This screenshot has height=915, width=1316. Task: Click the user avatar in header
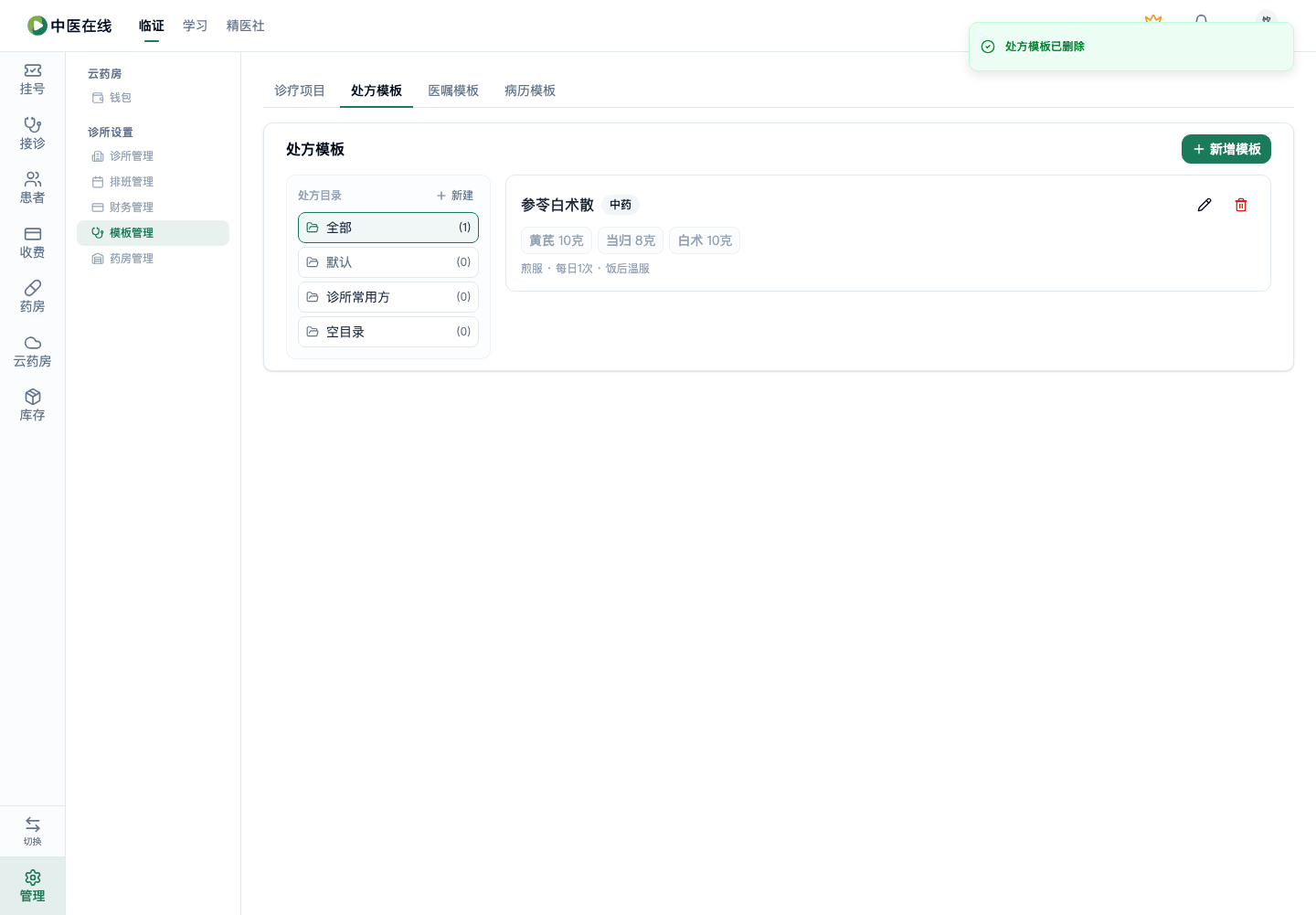[x=1266, y=16]
